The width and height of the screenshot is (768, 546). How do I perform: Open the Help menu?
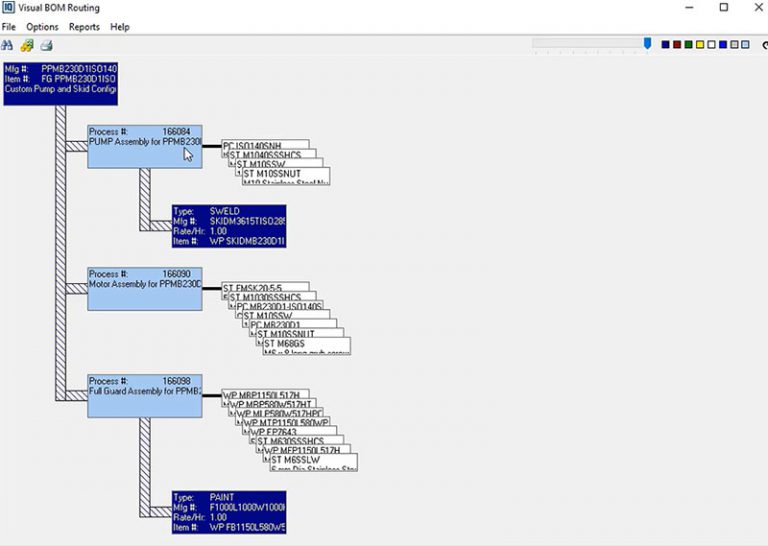120,27
